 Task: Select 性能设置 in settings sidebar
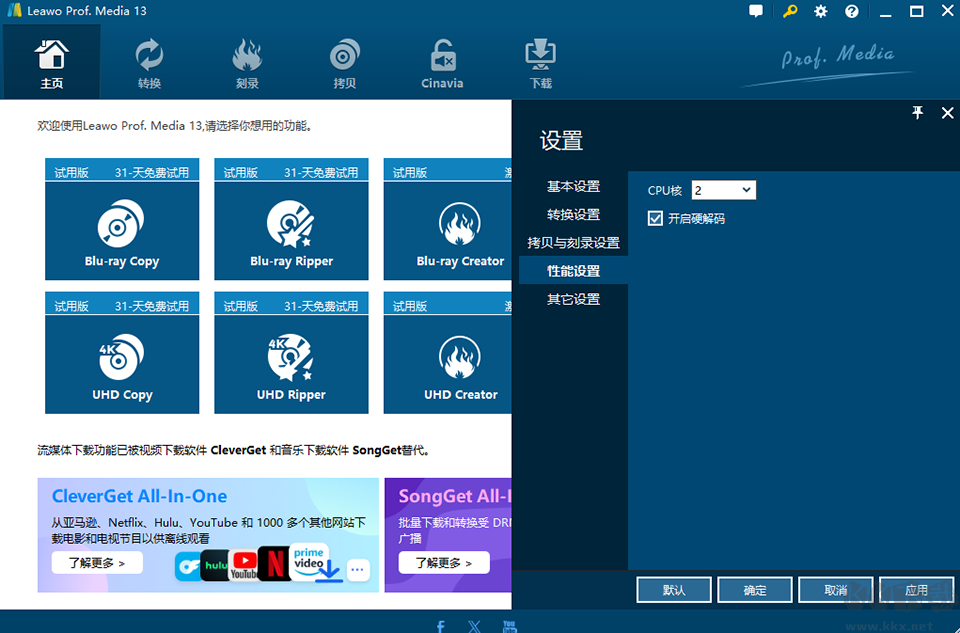click(573, 271)
